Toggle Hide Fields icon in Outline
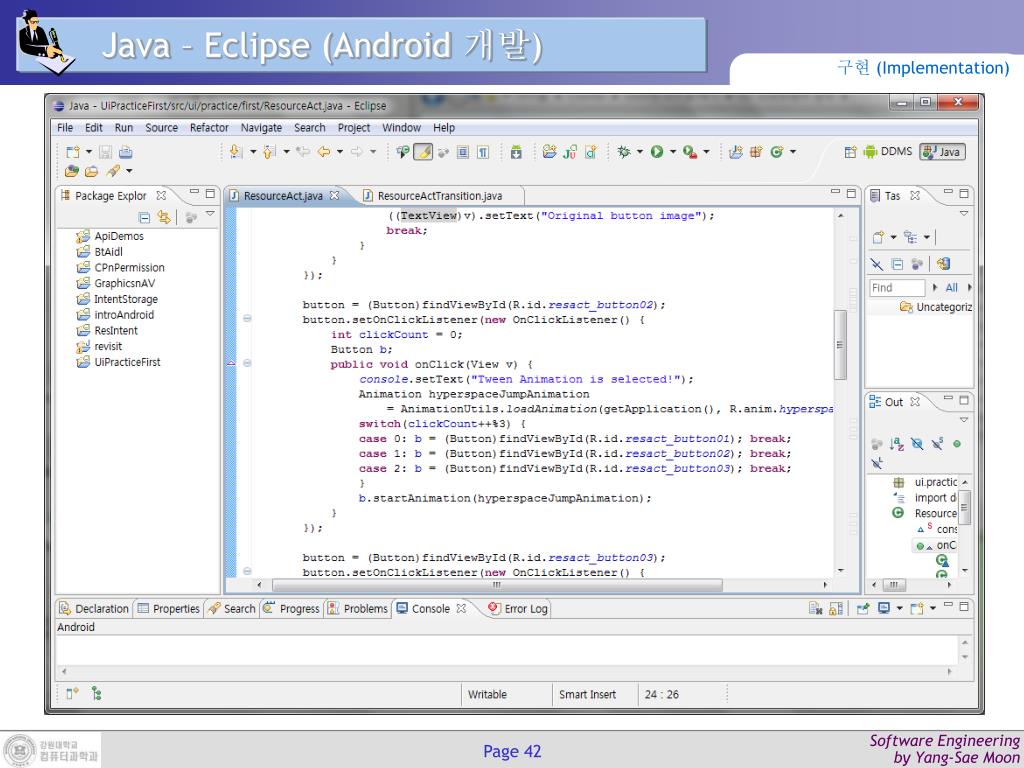 [x=917, y=444]
